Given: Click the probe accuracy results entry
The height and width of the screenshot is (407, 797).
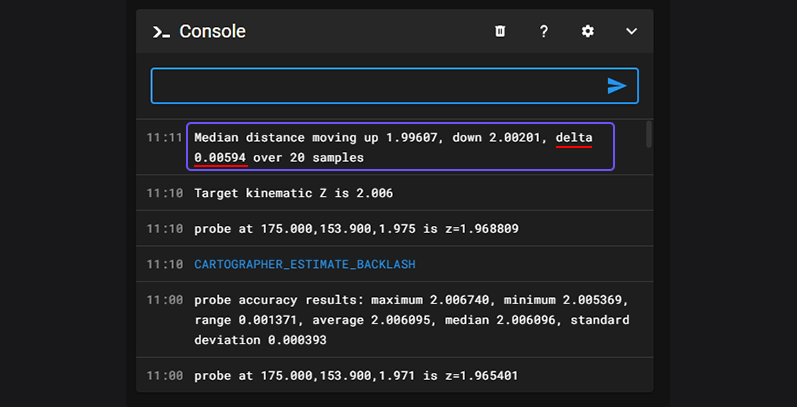Looking at the screenshot, I should coord(411,319).
